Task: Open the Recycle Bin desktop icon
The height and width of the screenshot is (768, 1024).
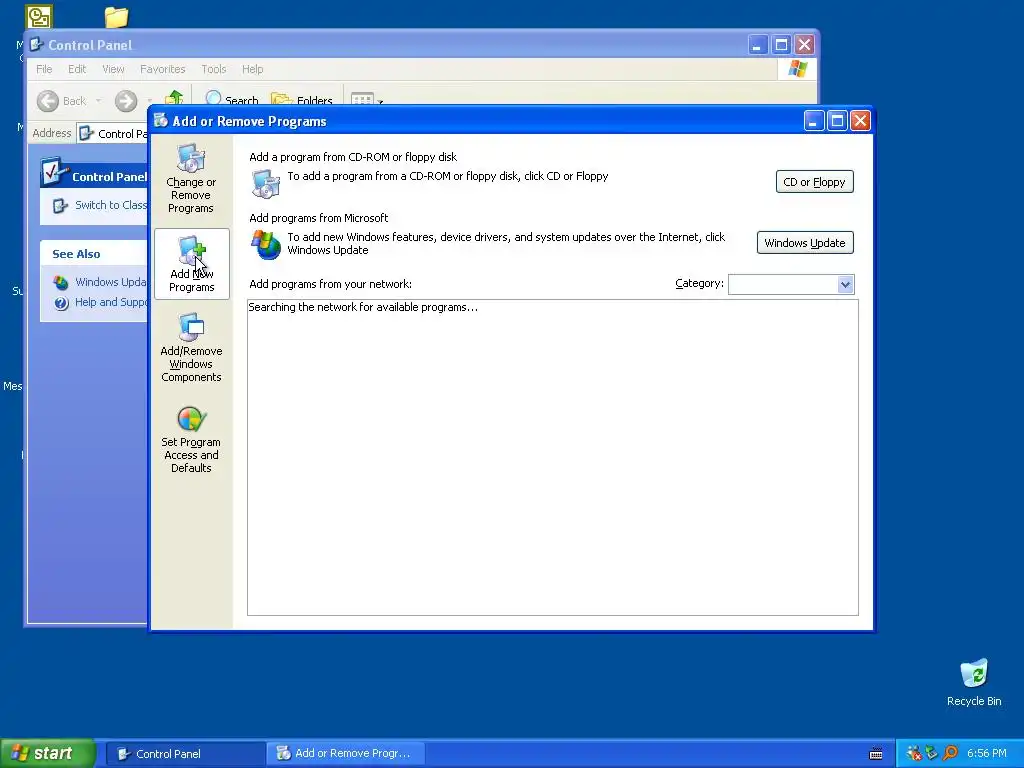Action: click(974, 682)
